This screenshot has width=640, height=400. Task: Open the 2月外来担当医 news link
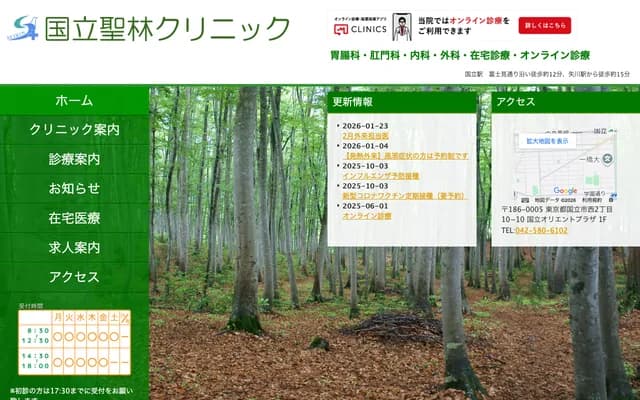[365, 136]
